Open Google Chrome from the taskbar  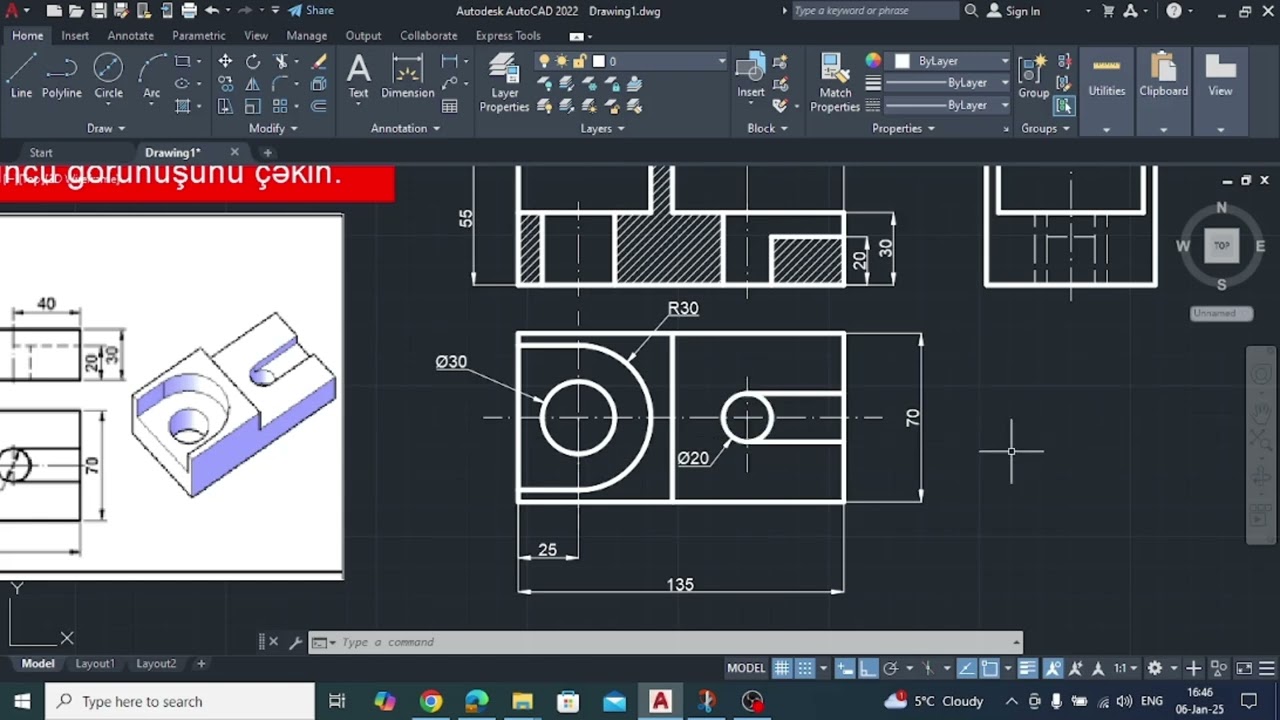[x=431, y=701]
